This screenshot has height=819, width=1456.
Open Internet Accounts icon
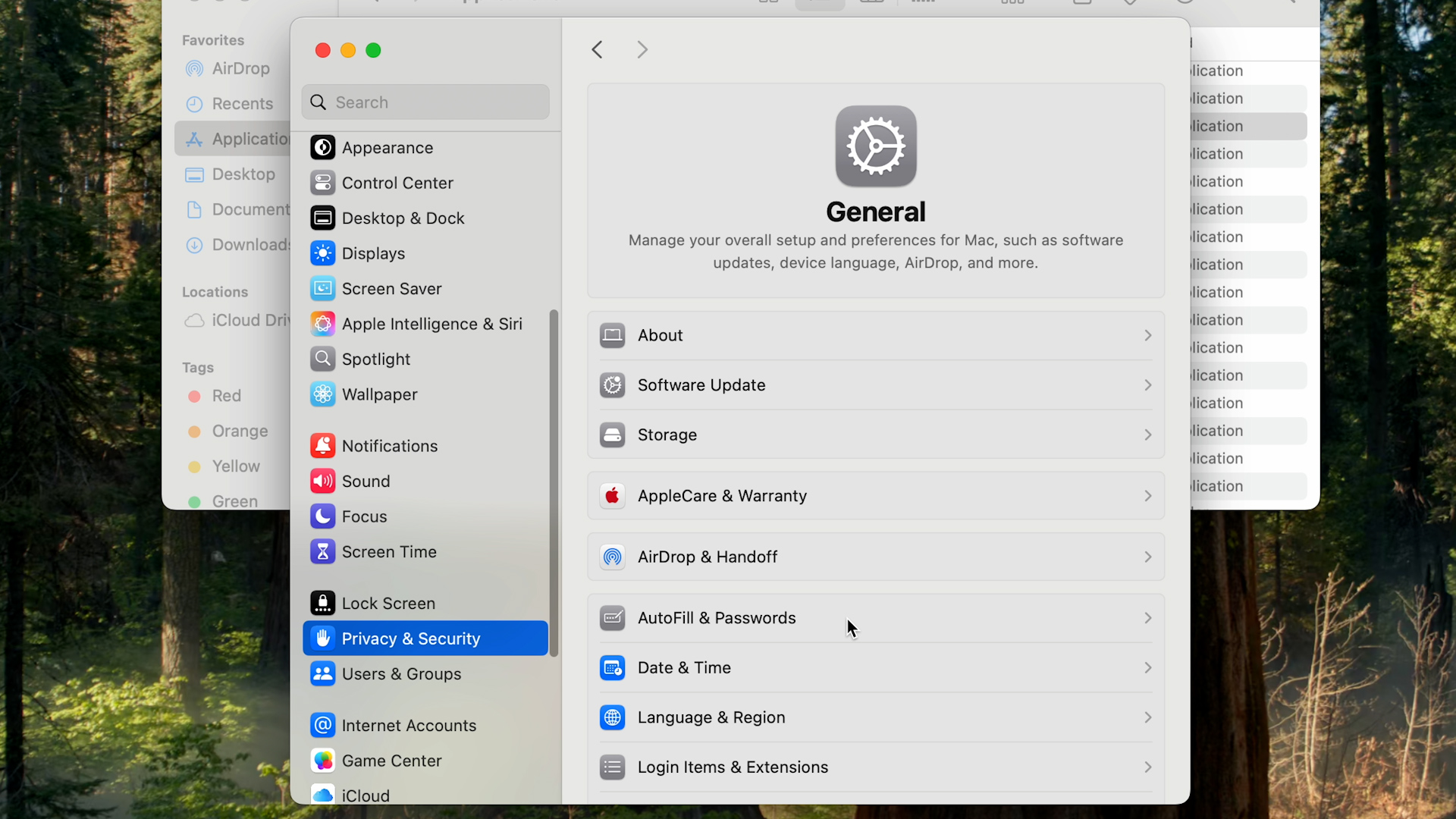click(322, 725)
